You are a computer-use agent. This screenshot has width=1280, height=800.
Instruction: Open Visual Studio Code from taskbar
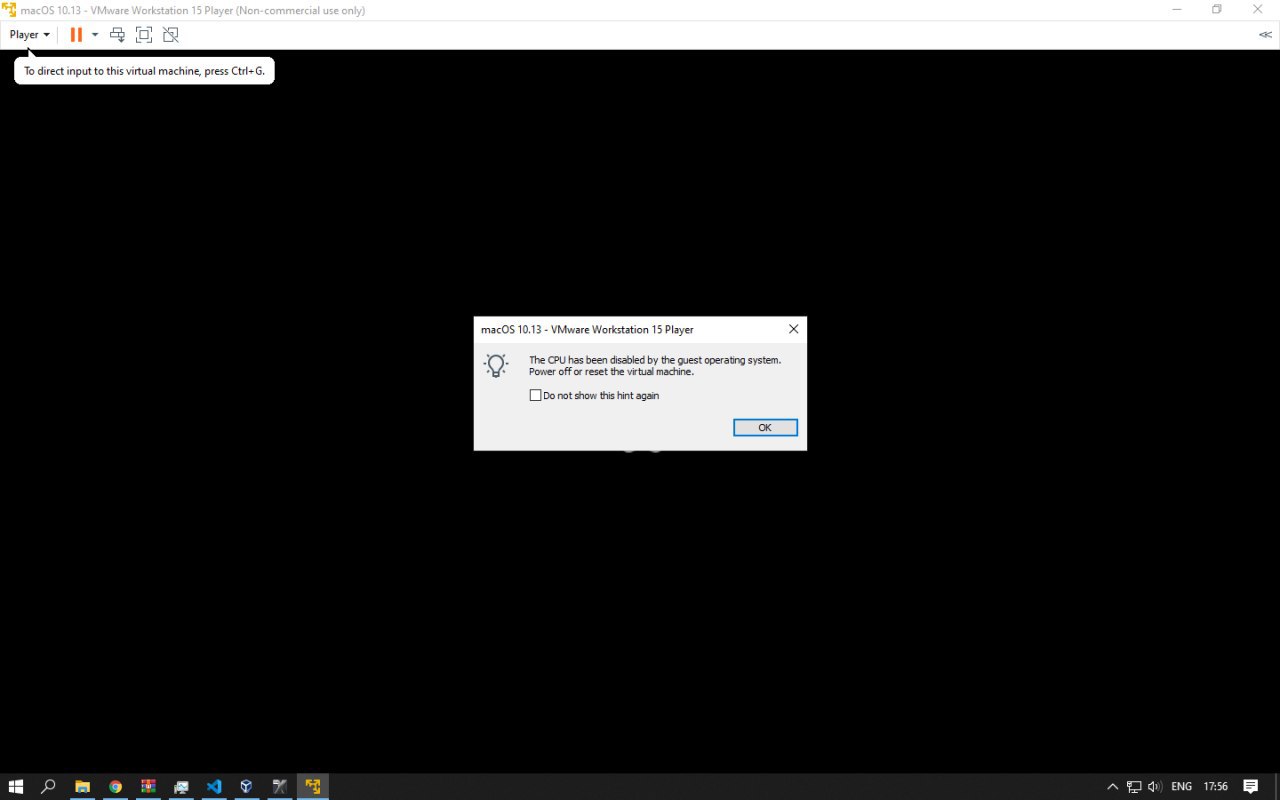[x=214, y=786]
